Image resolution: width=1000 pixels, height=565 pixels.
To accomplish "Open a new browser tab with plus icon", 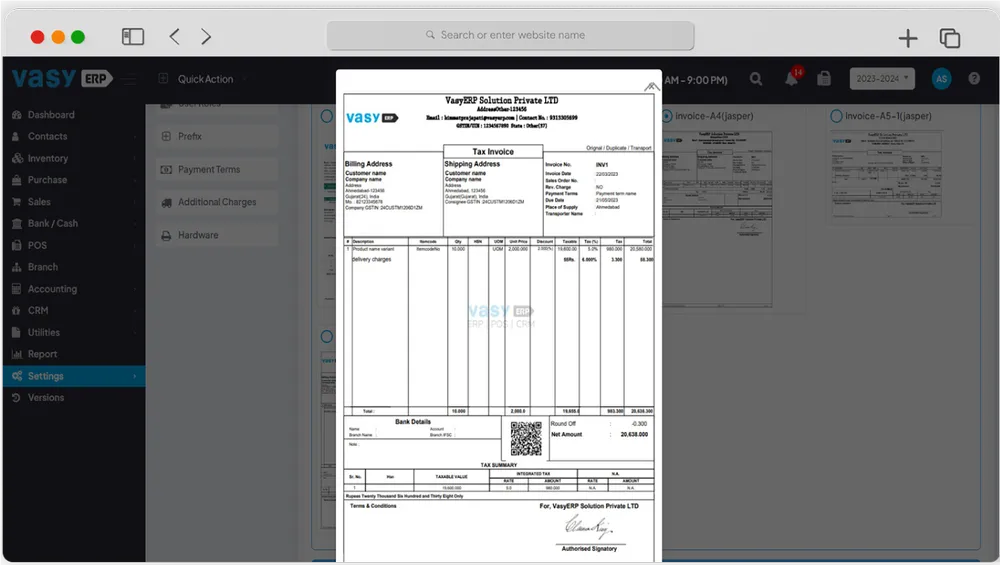I will [x=908, y=38].
